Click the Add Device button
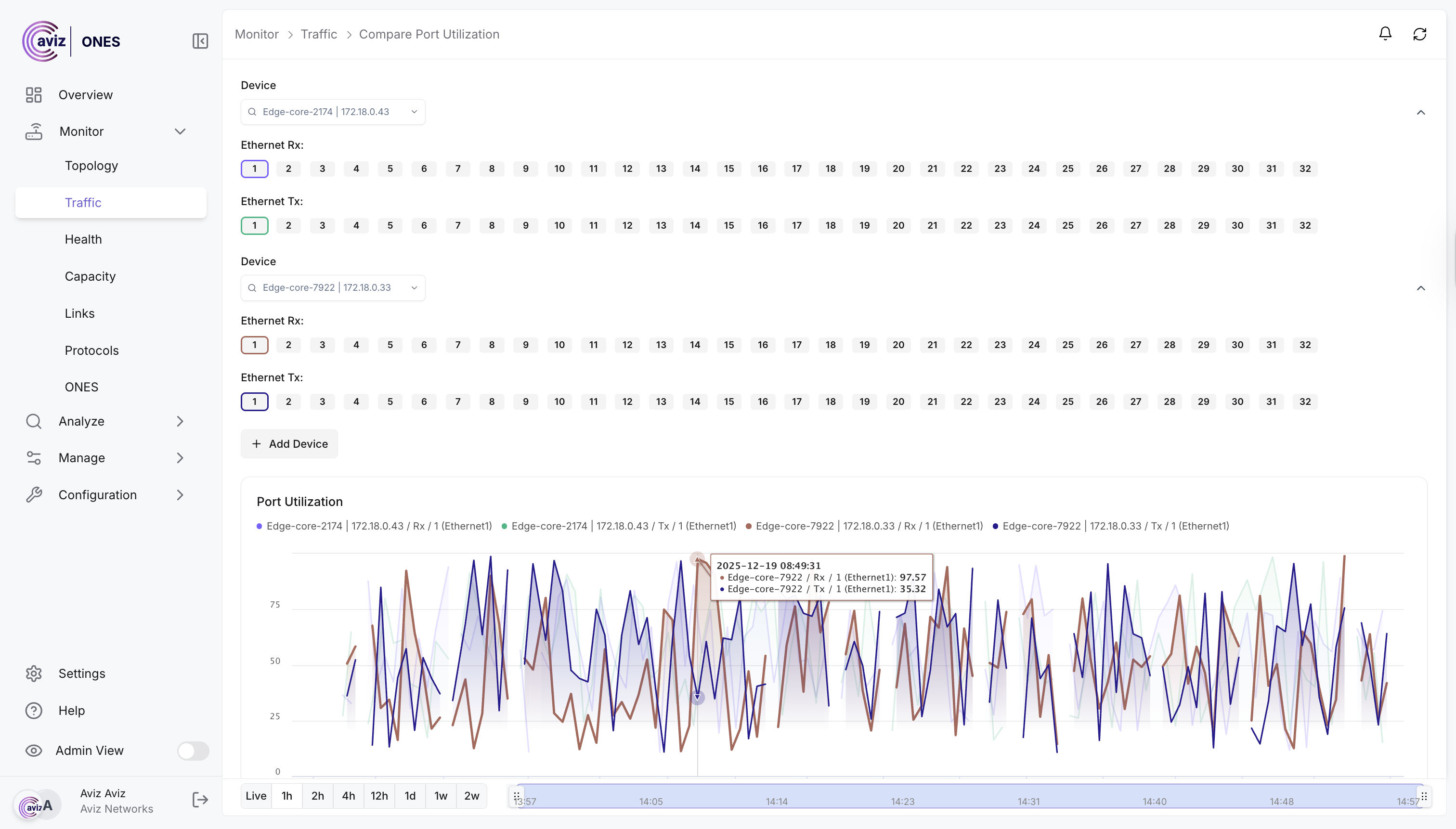 click(289, 444)
